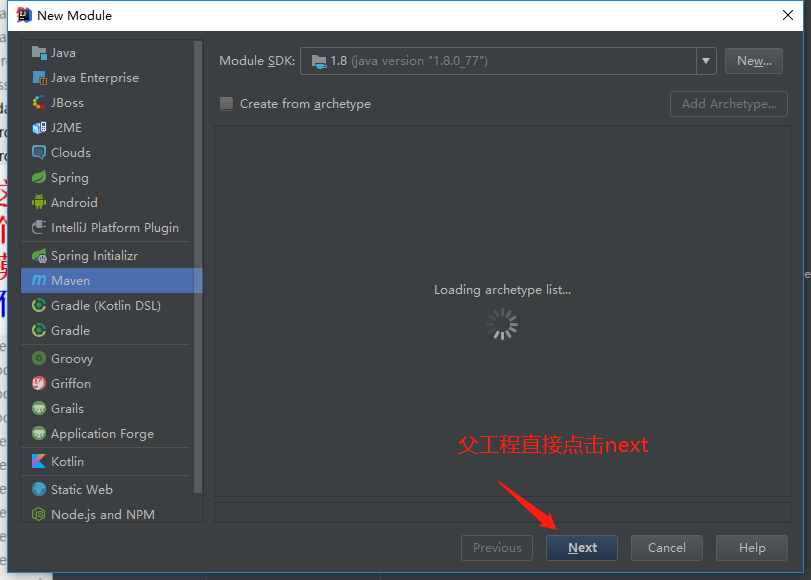Click the Clouds speech-bubble icon
This screenshot has height=580, width=811.
[x=39, y=152]
